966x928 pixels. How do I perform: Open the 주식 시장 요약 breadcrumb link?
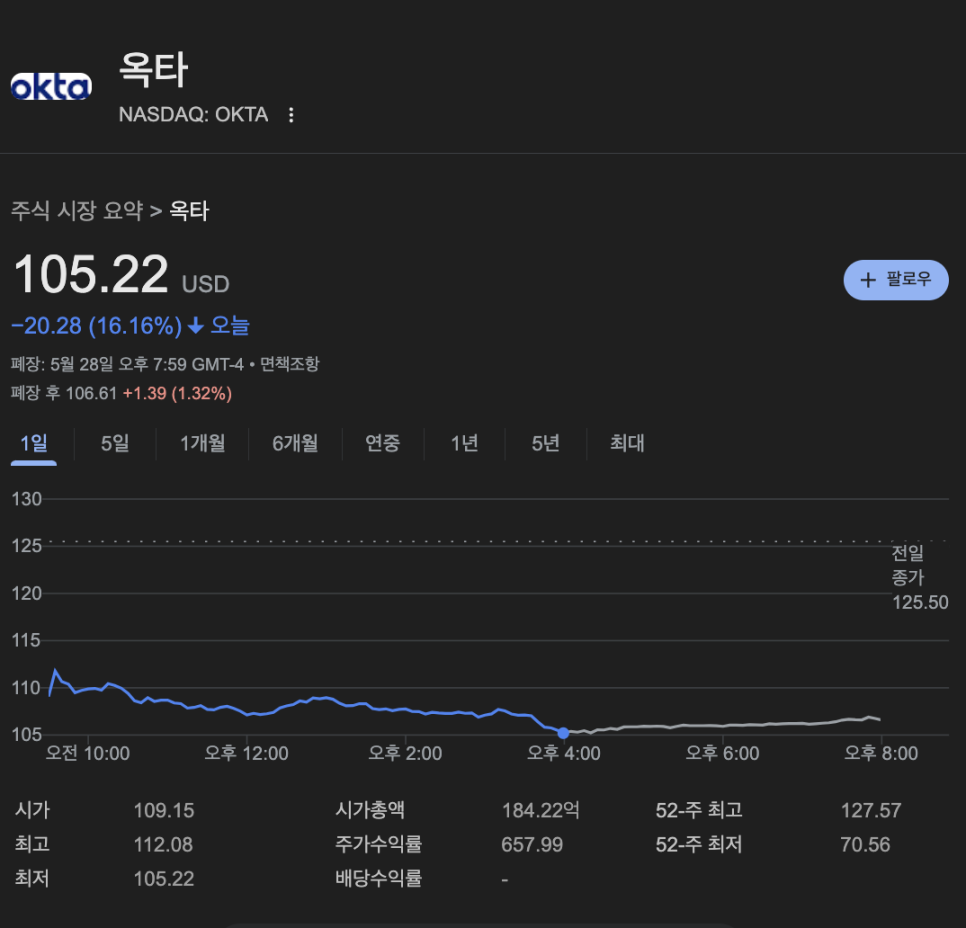pyautogui.click(x=77, y=211)
